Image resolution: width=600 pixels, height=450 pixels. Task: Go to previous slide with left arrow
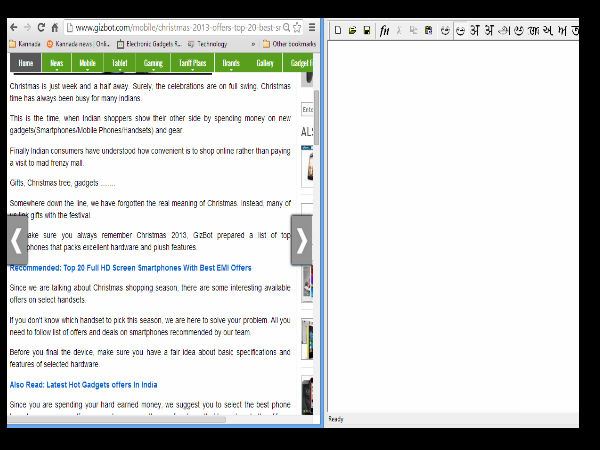(17, 240)
